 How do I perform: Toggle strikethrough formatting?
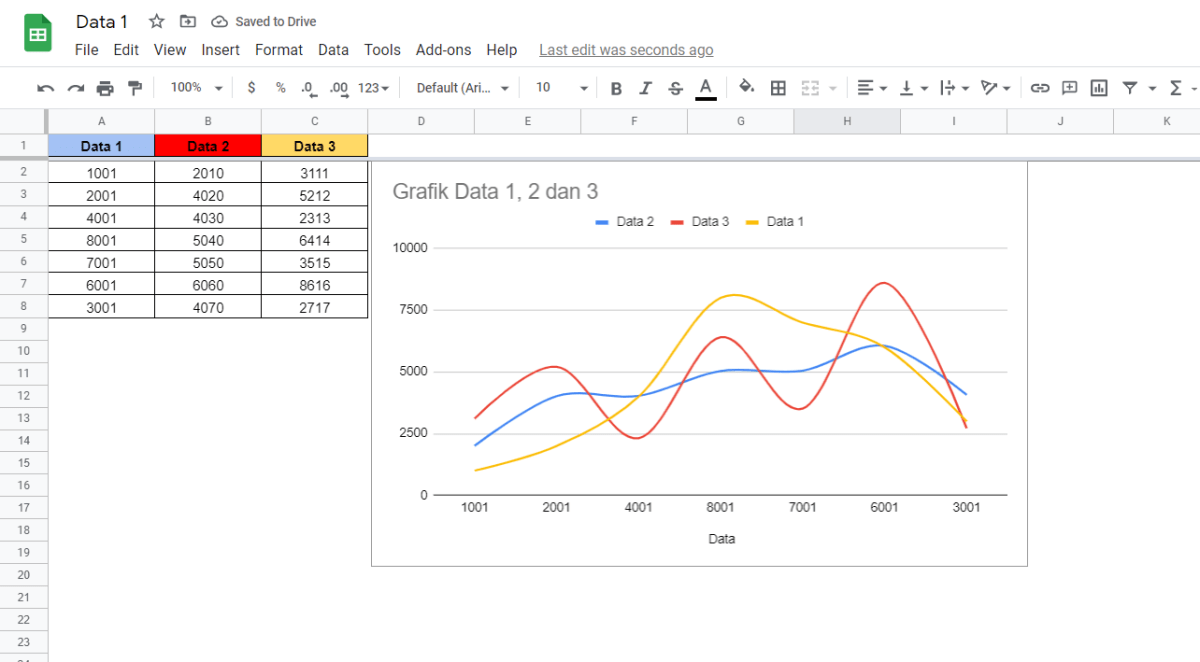(675, 87)
